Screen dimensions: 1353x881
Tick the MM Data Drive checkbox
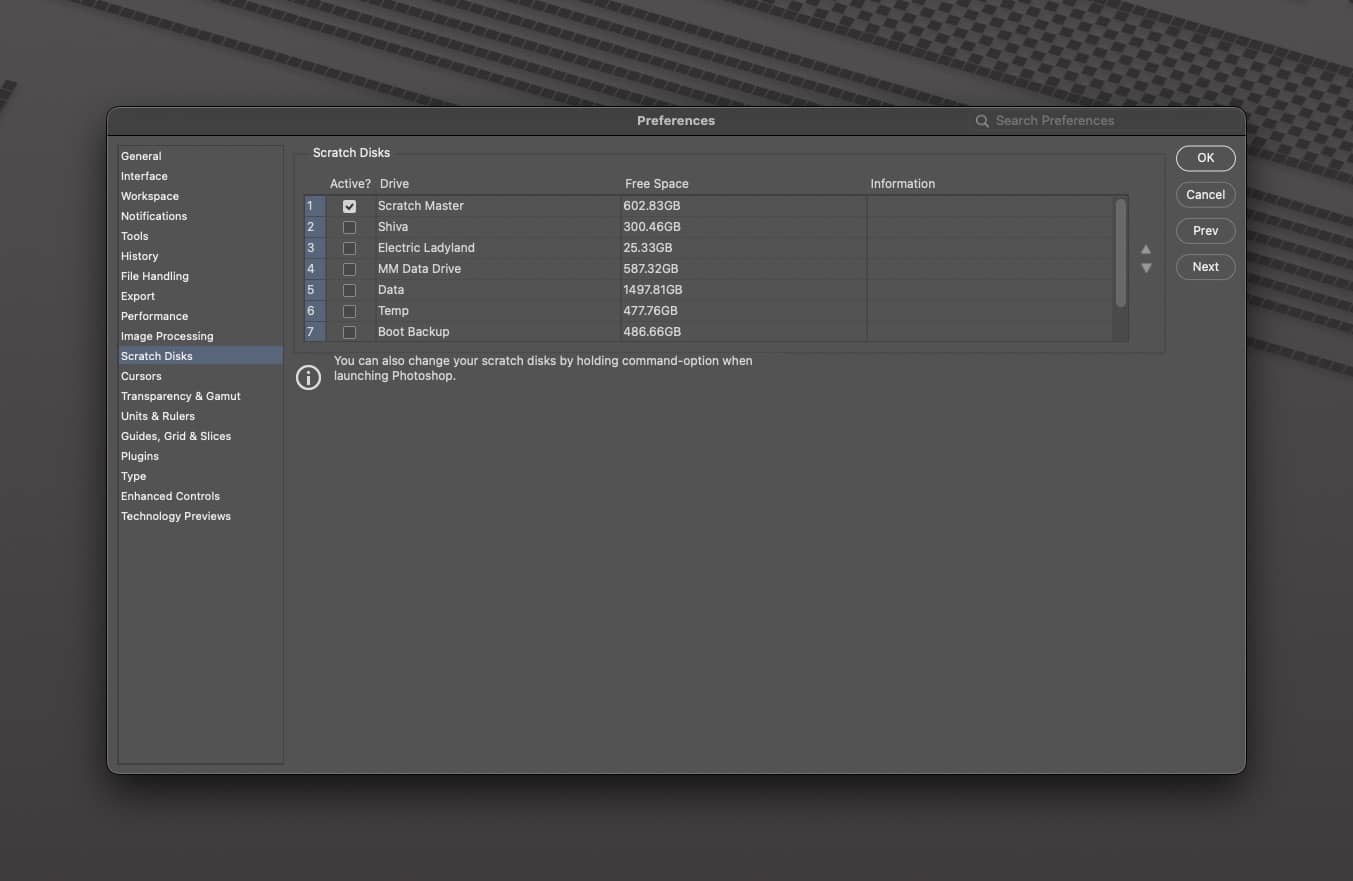tap(349, 269)
